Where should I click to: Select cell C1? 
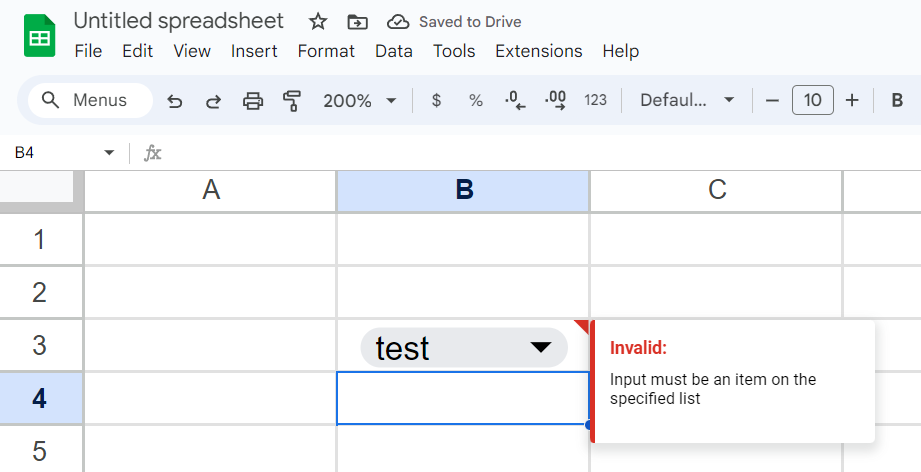[716, 240]
